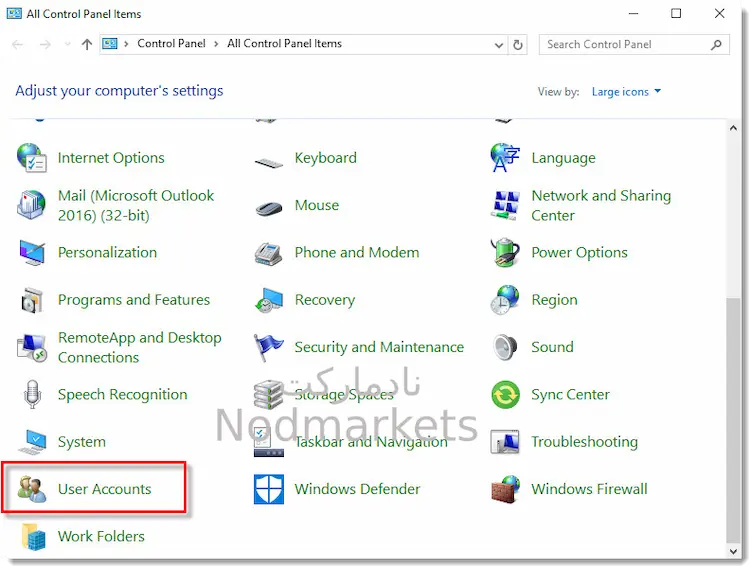This screenshot has height=567, width=750.
Task: Open the recent locations dropdown arrow
Action: point(67,44)
